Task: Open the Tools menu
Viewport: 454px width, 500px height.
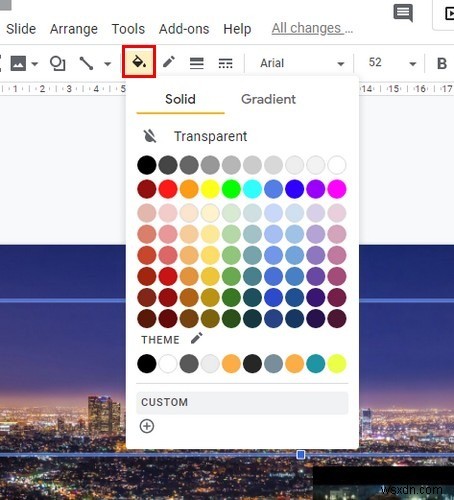Action: 128,29
